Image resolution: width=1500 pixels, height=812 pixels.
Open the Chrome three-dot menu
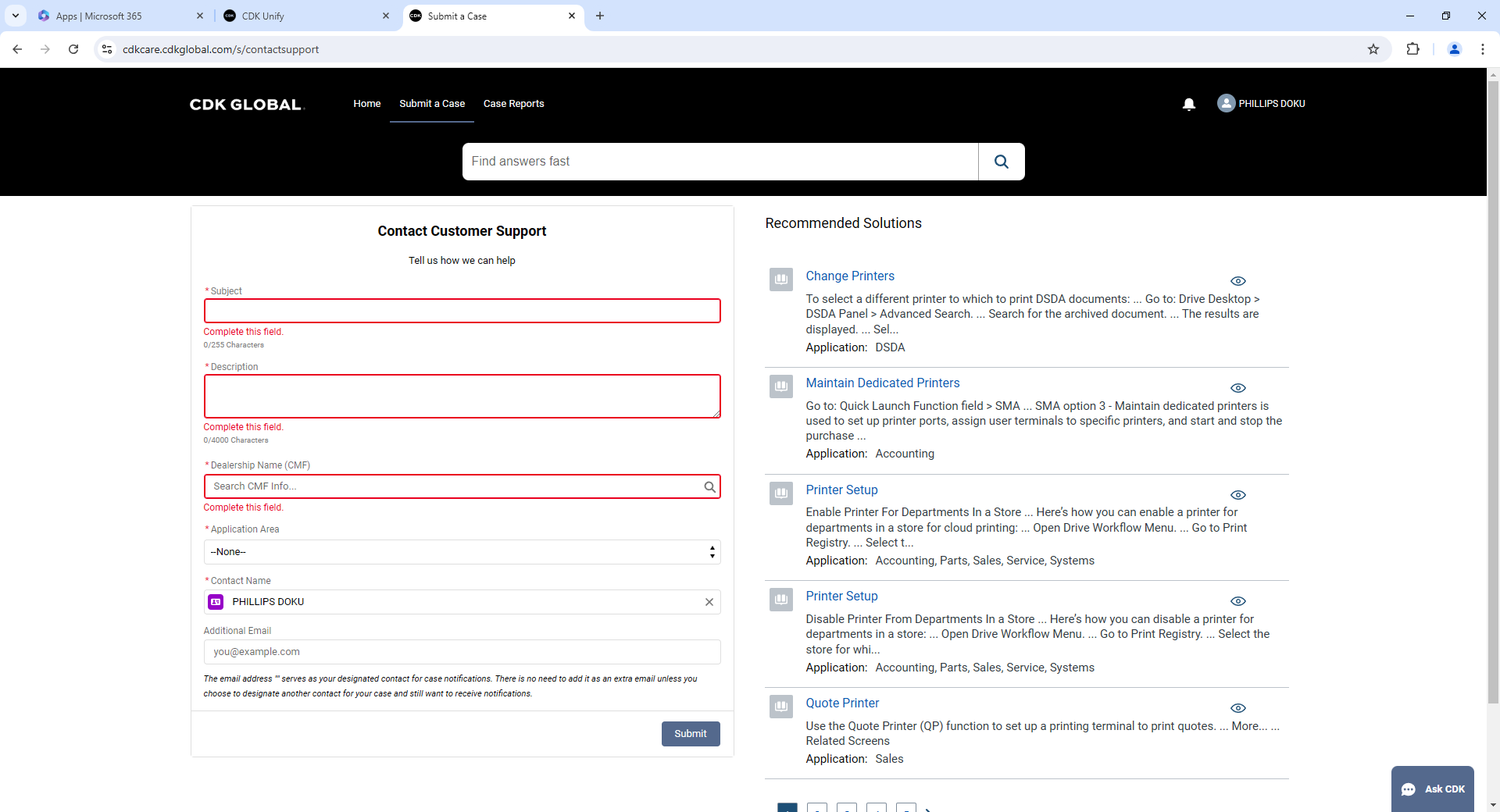[1482, 49]
